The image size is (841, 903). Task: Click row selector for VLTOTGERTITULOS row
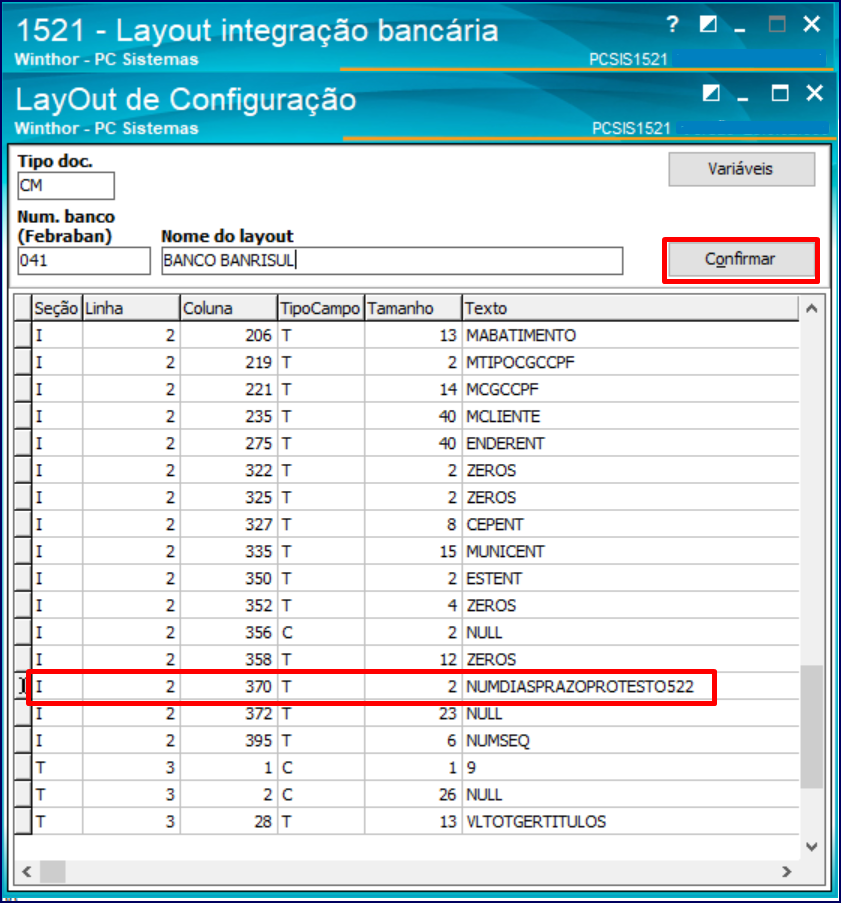[22, 822]
